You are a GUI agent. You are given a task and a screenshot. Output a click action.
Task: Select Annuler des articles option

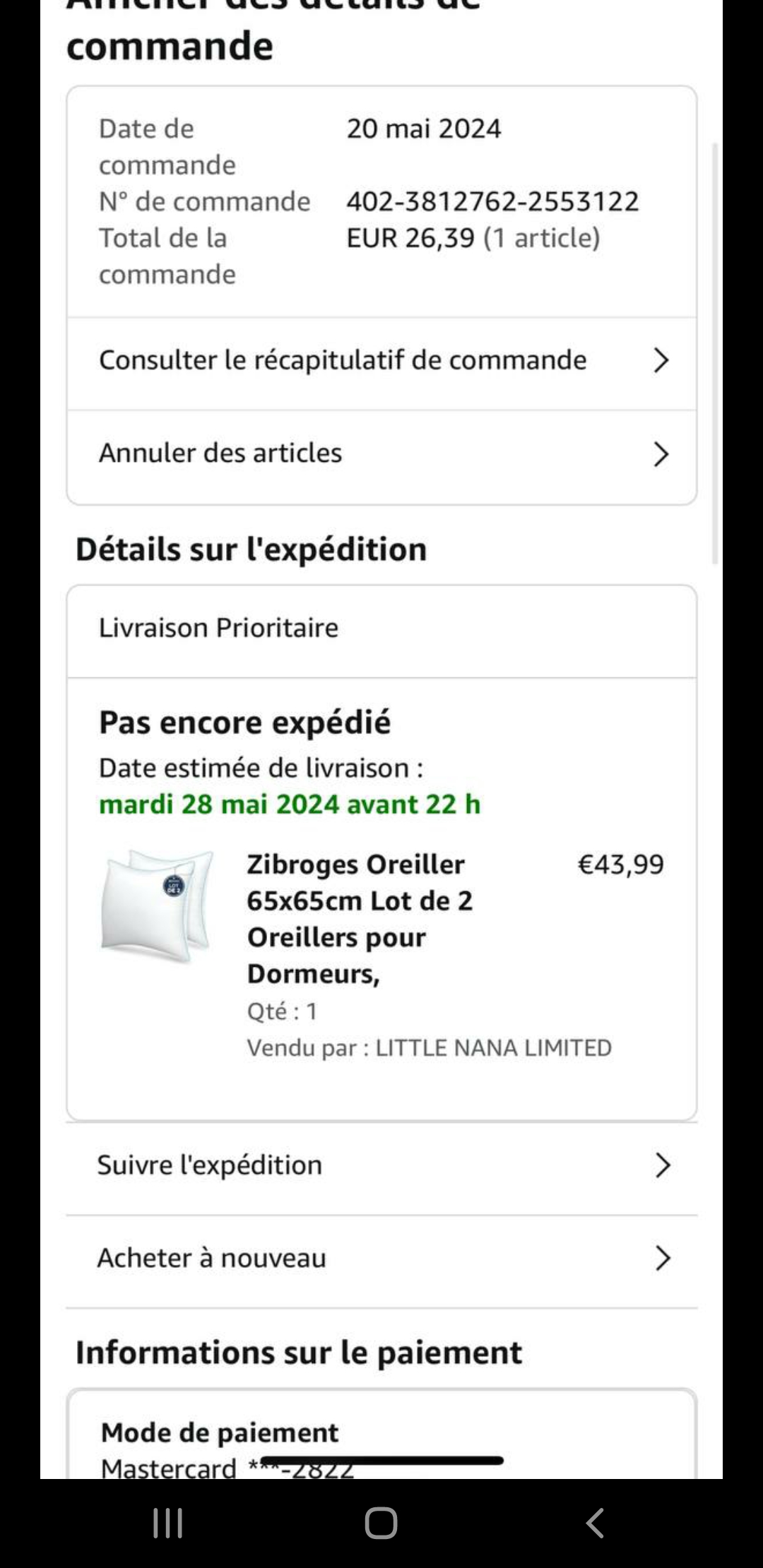pos(220,453)
